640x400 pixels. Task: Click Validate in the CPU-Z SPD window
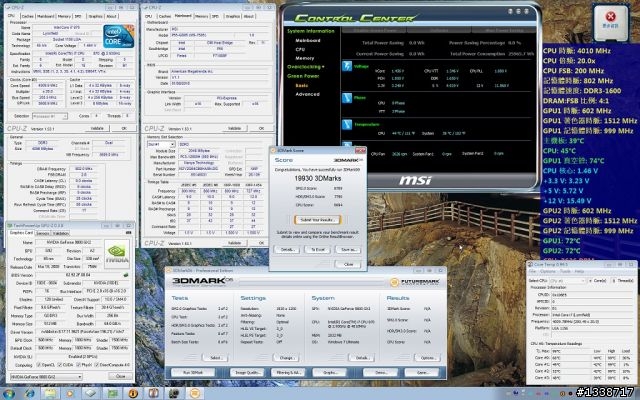tap(234, 243)
